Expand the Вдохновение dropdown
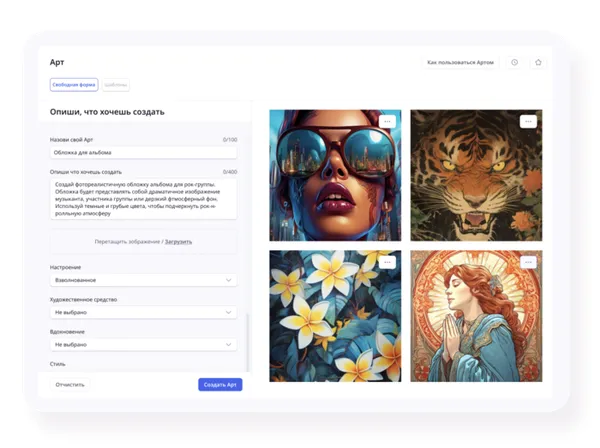Image resolution: width=600 pixels, height=448 pixels. pos(143,344)
